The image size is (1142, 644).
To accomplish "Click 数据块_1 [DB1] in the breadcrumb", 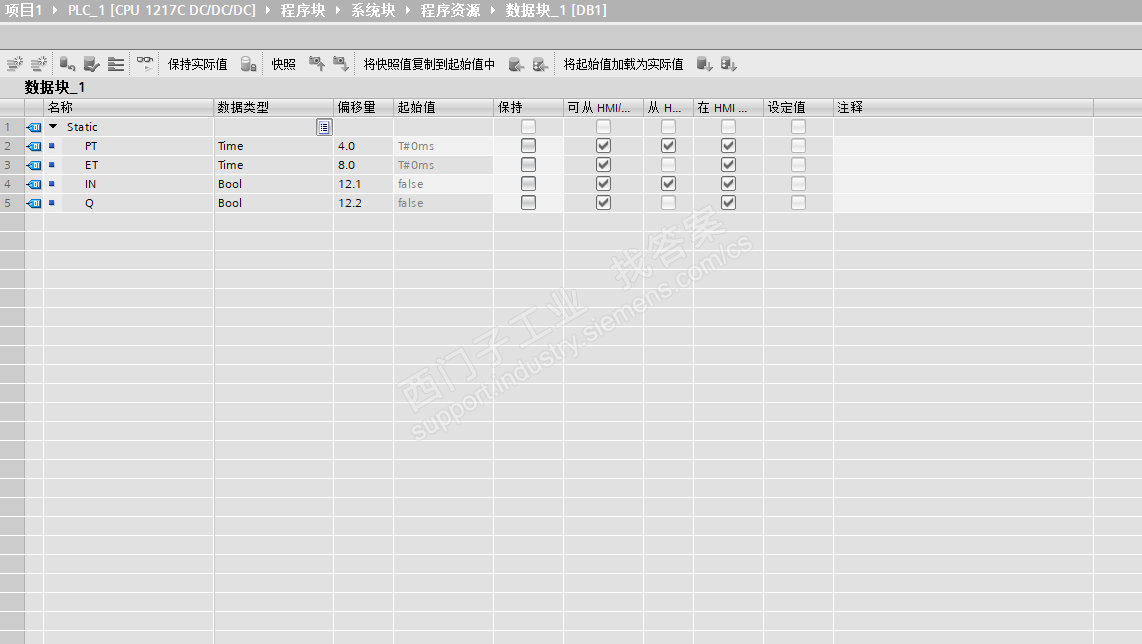I will tap(556, 10).
